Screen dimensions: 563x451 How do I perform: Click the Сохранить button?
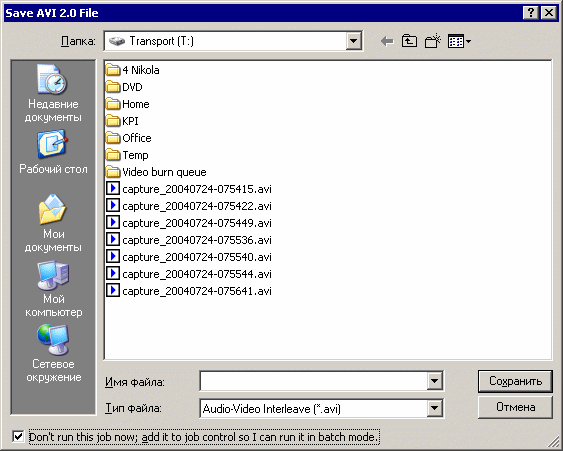(515, 381)
